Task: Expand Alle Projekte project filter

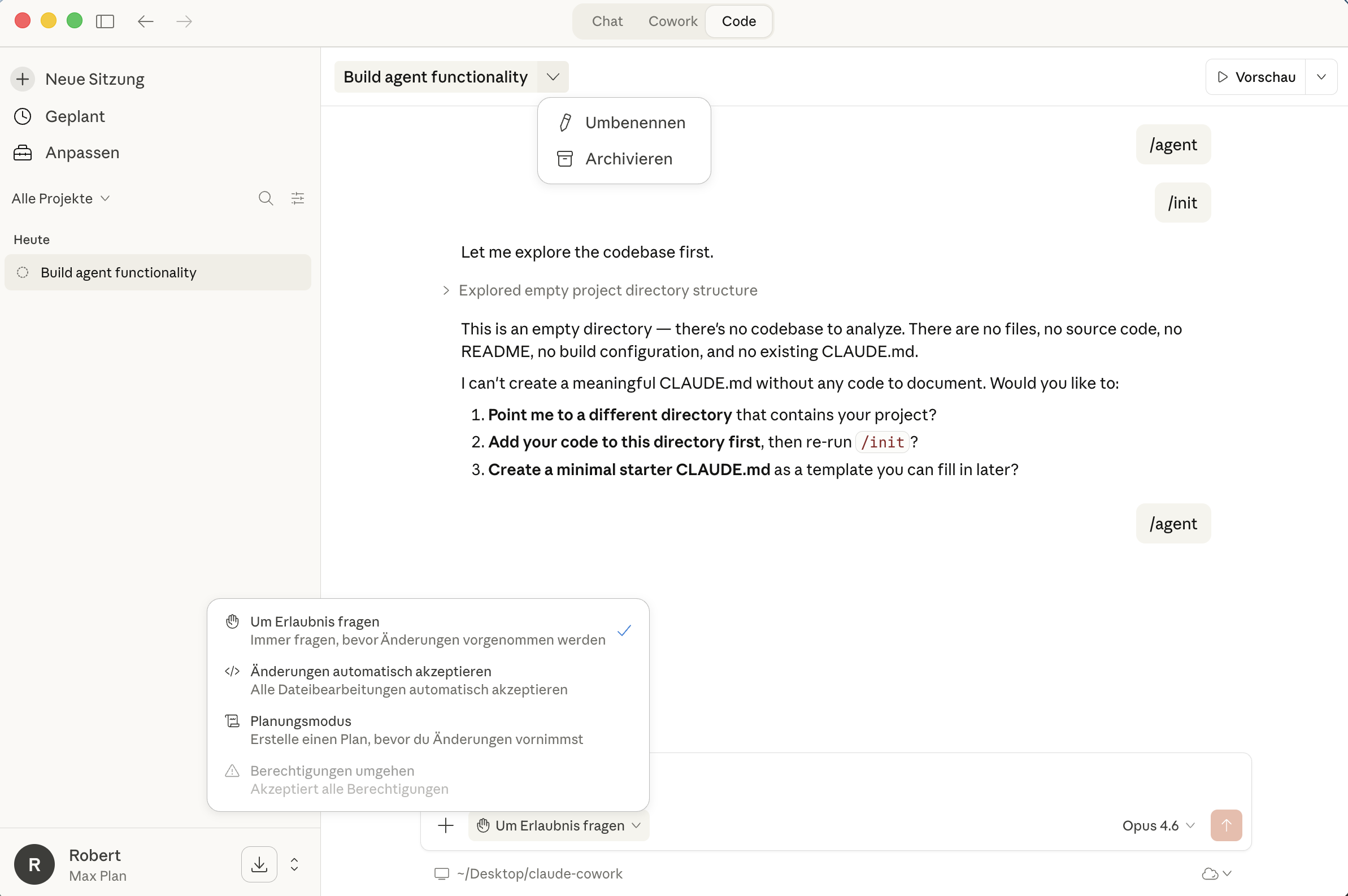Action: pos(60,198)
